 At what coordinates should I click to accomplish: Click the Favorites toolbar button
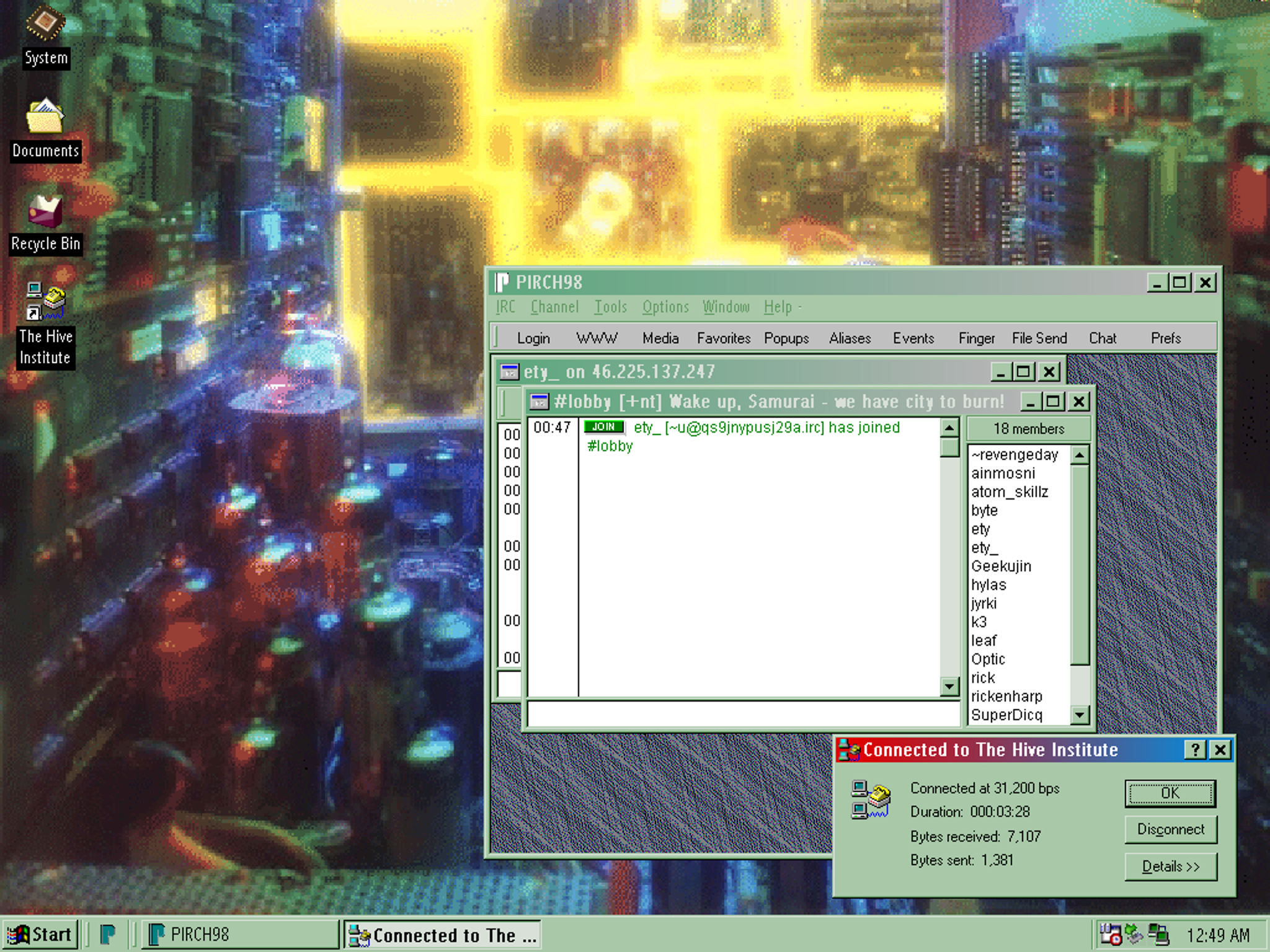(x=723, y=338)
